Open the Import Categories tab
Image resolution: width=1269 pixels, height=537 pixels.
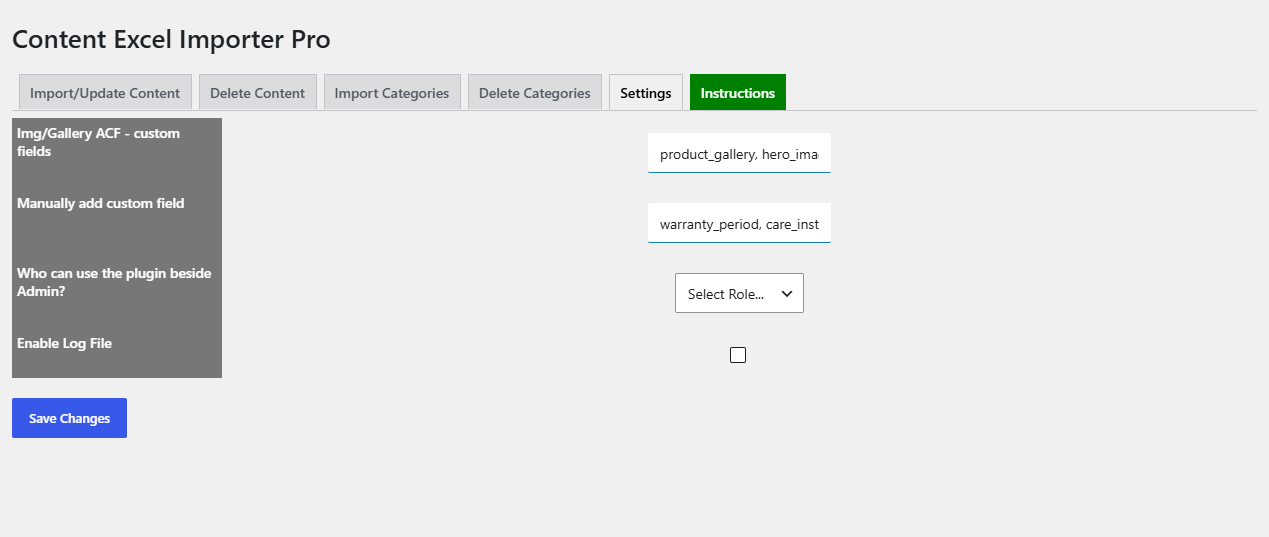(392, 92)
